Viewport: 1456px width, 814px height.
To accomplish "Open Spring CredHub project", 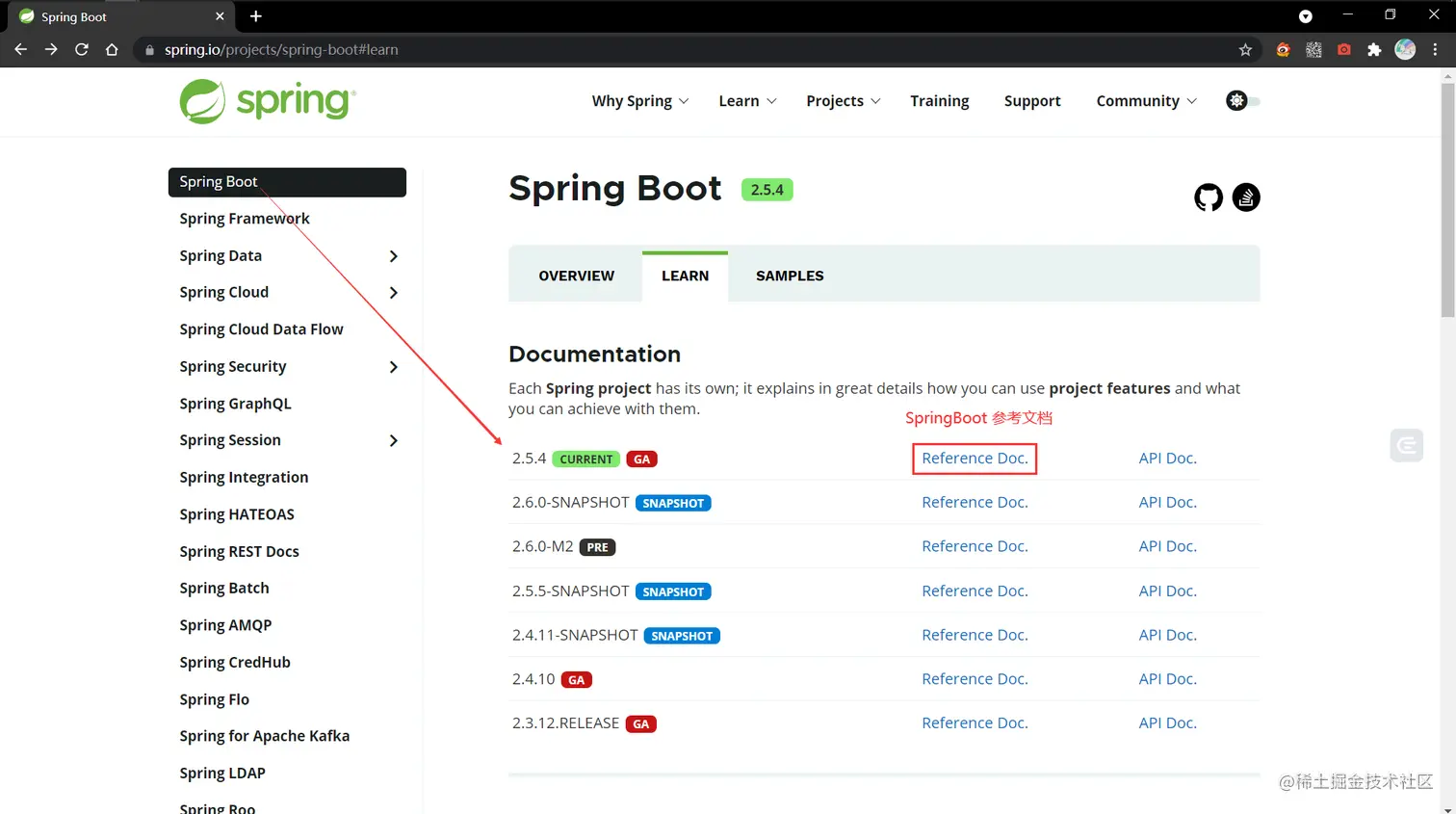I will (x=235, y=663).
